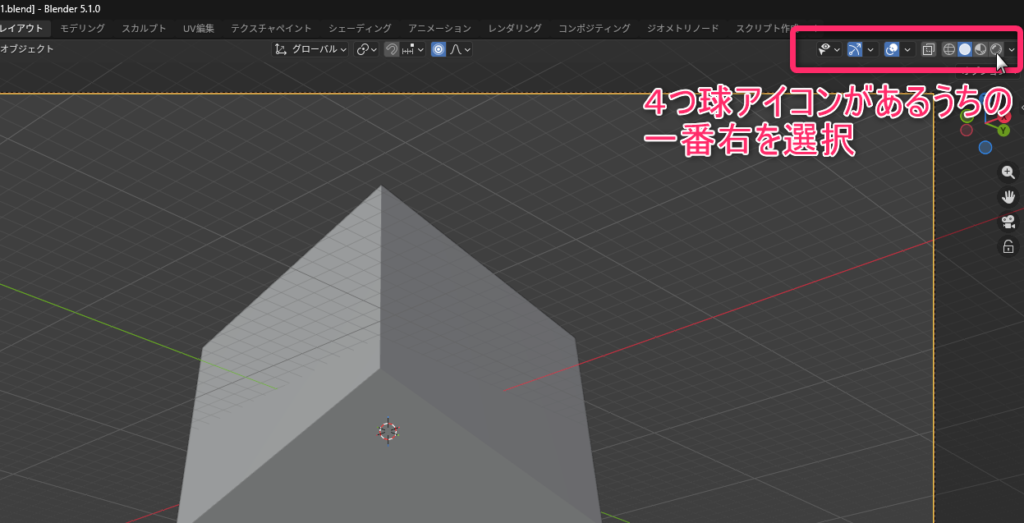The height and width of the screenshot is (523, 1024).
Task: Toggle X-ray display mode
Action: pos(928,49)
